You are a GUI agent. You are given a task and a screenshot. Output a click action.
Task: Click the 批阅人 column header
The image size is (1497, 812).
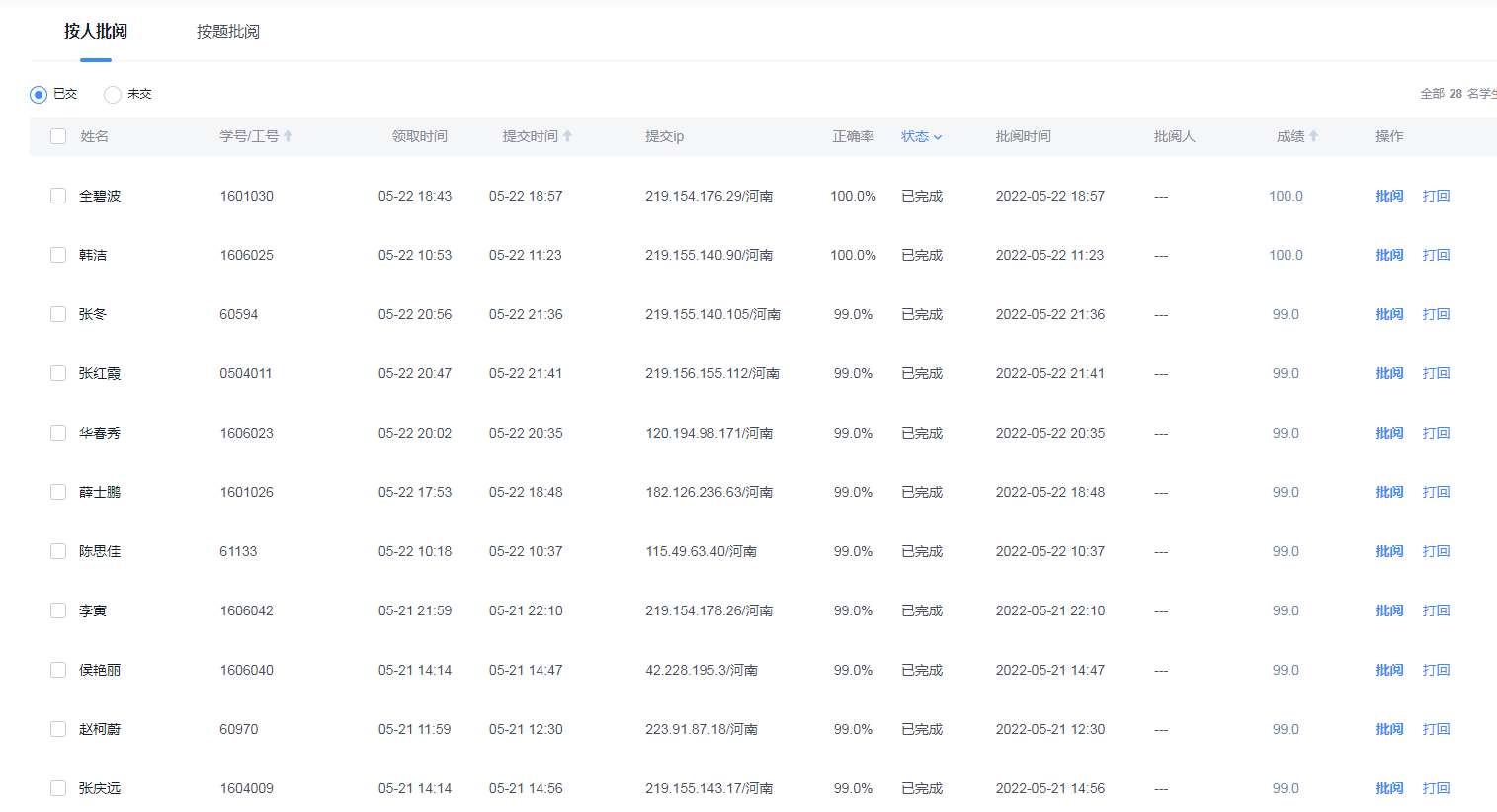point(1175,136)
